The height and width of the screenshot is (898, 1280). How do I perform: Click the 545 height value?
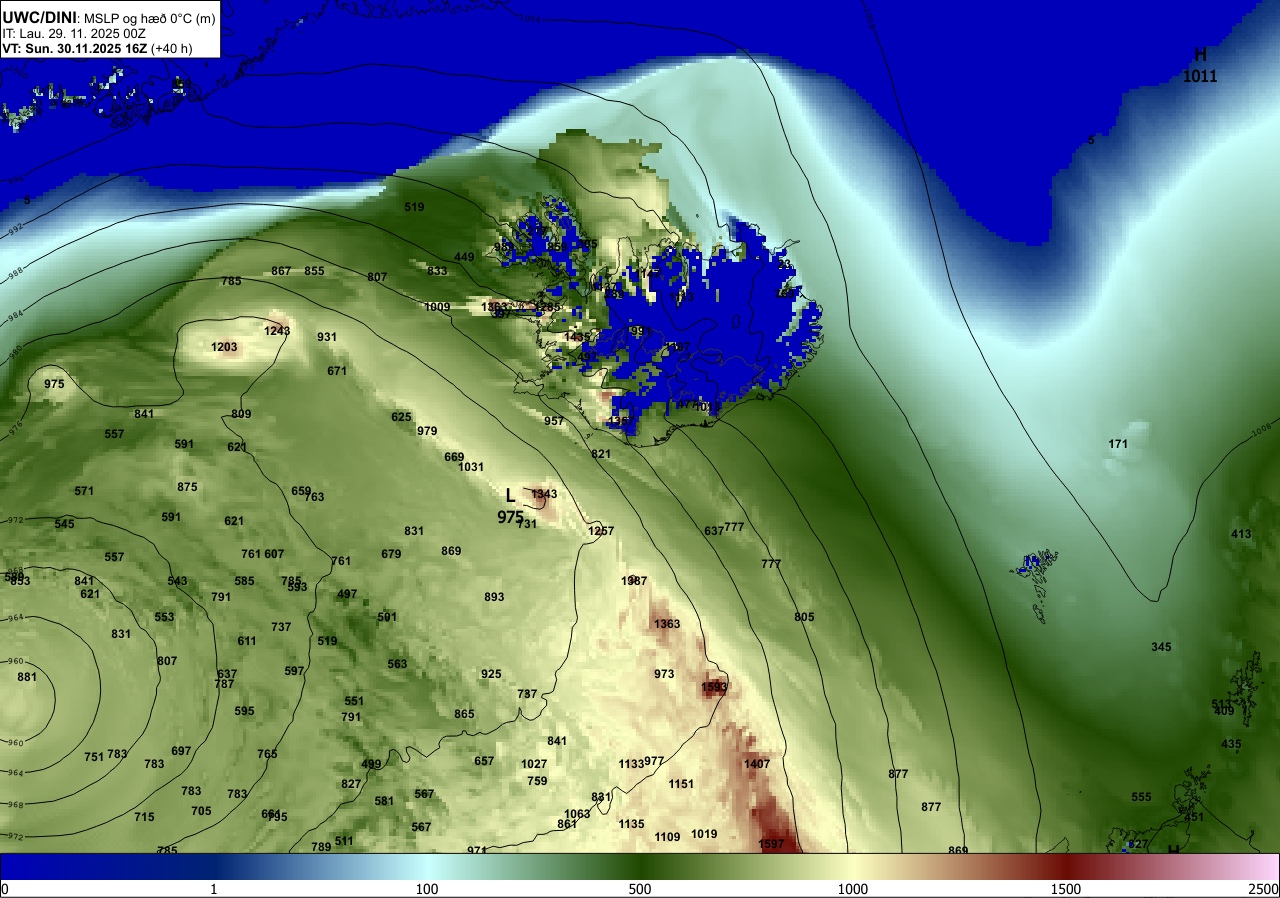64,524
